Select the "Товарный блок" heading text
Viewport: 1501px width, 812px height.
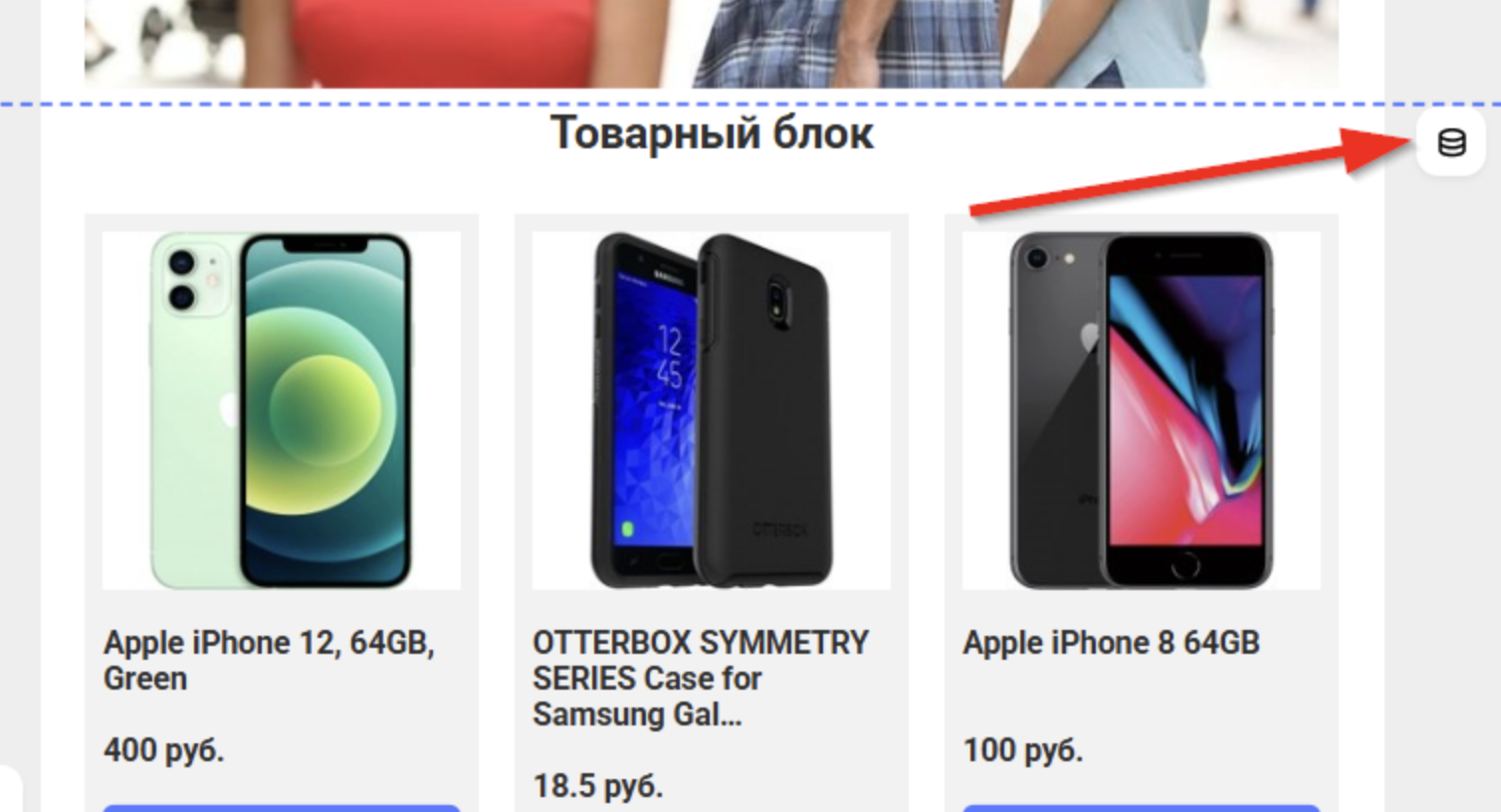click(x=713, y=132)
